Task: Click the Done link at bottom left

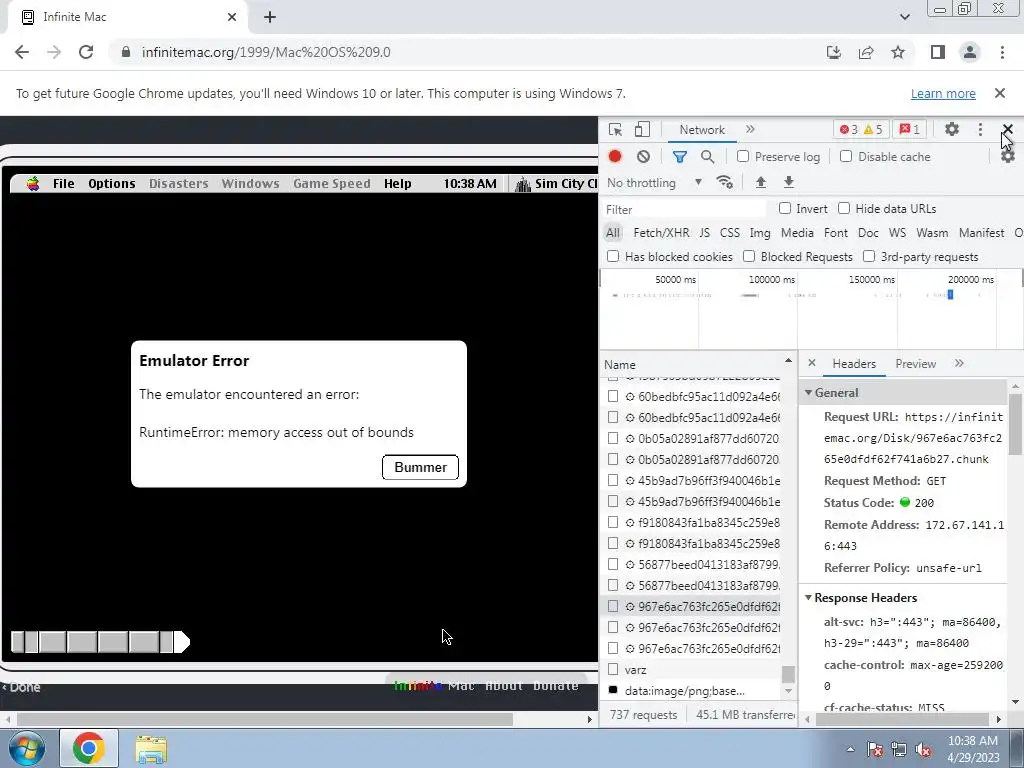Action: click(x=22, y=686)
